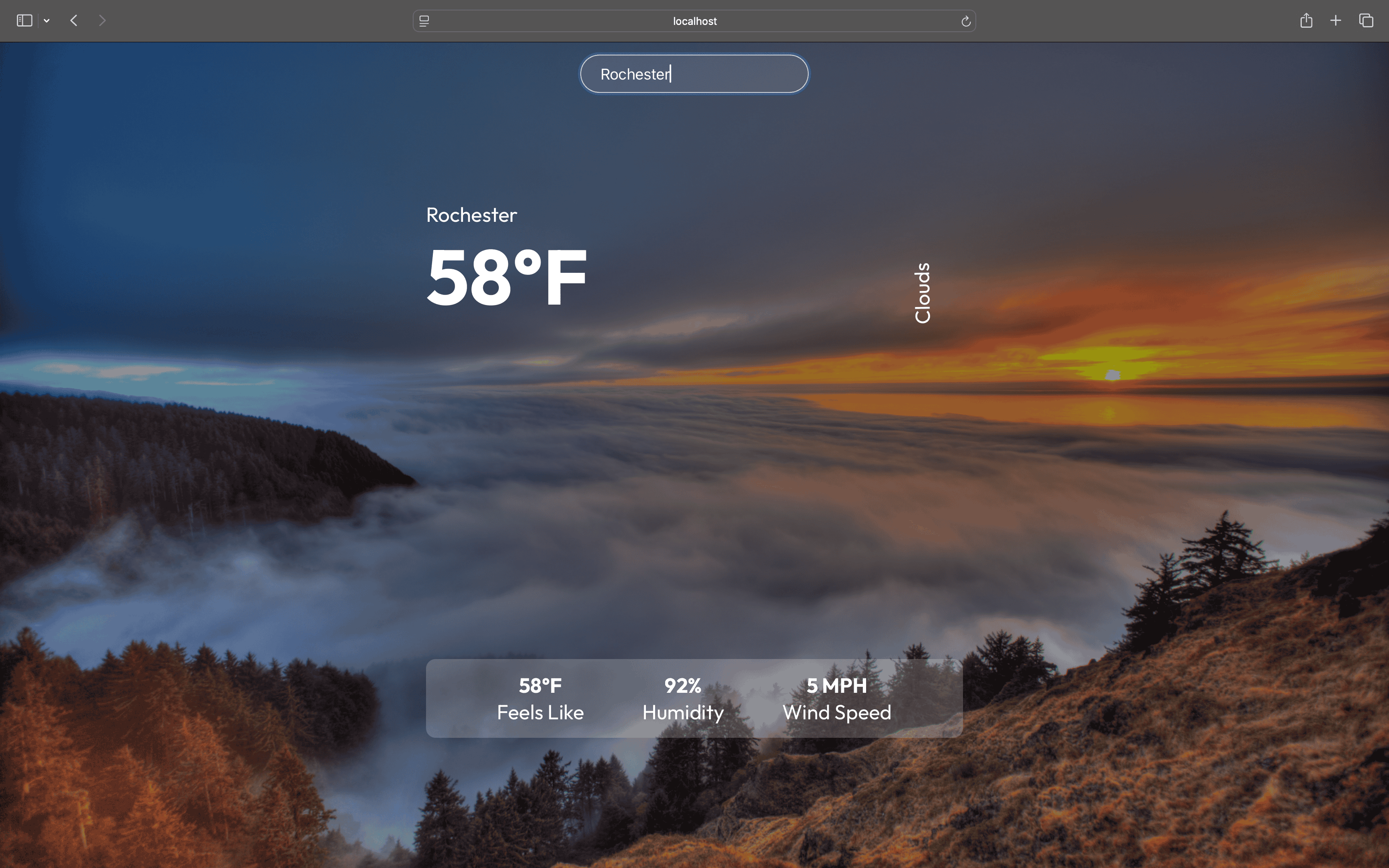This screenshot has height=868, width=1389.
Task: Reload the weather page
Action: 966,20
